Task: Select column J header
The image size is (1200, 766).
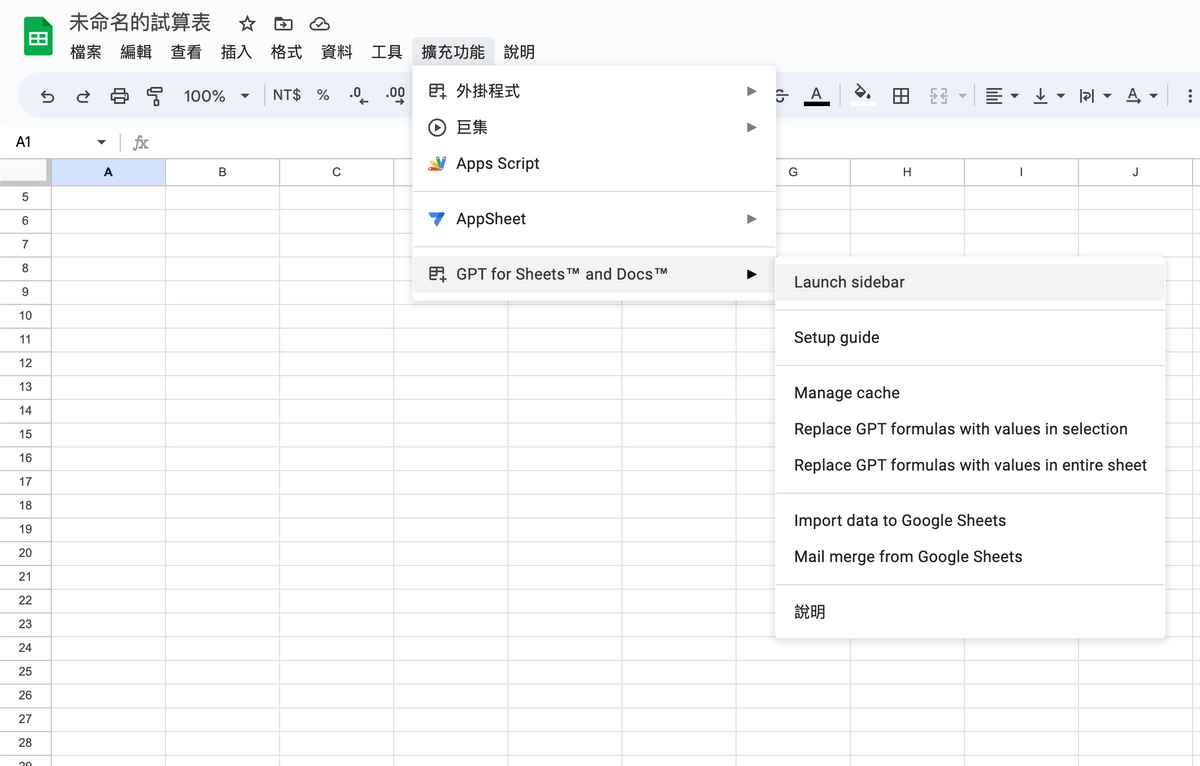Action: point(1135,172)
